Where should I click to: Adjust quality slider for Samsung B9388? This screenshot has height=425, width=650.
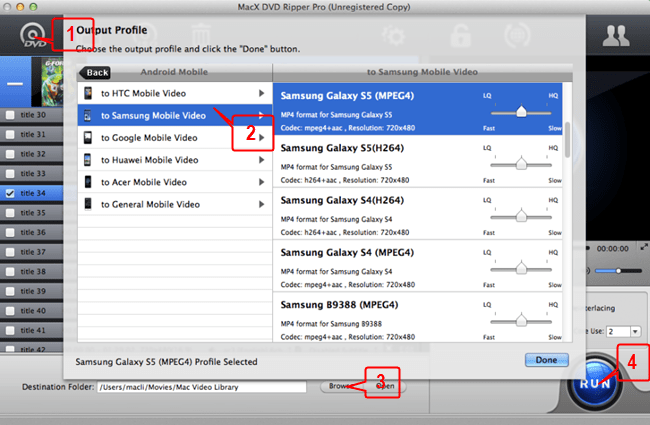[x=521, y=321]
